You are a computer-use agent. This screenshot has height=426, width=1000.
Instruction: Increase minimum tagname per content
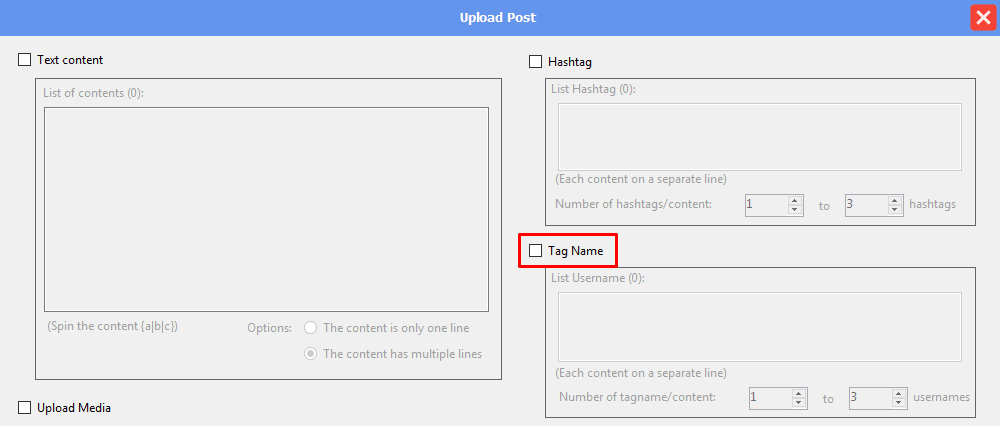(x=799, y=393)
